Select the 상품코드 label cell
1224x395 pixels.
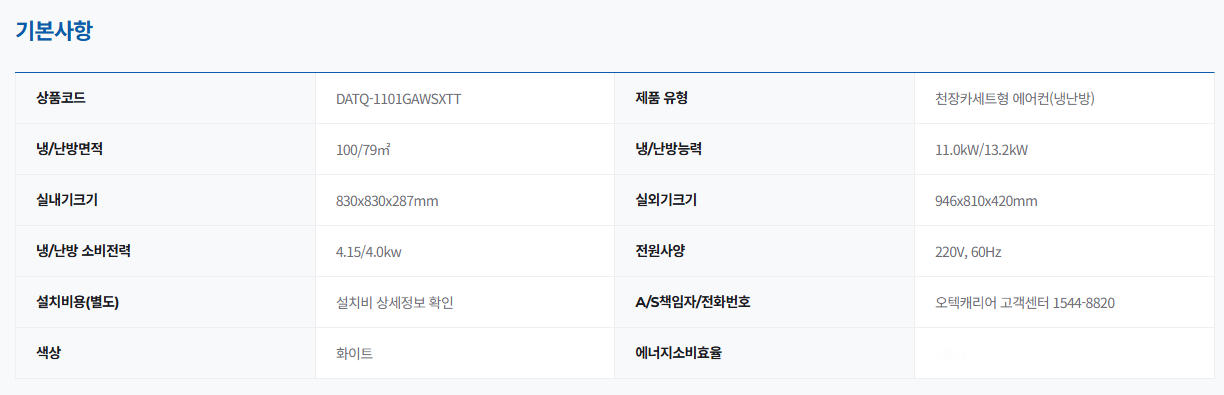(x=165, y=98)
